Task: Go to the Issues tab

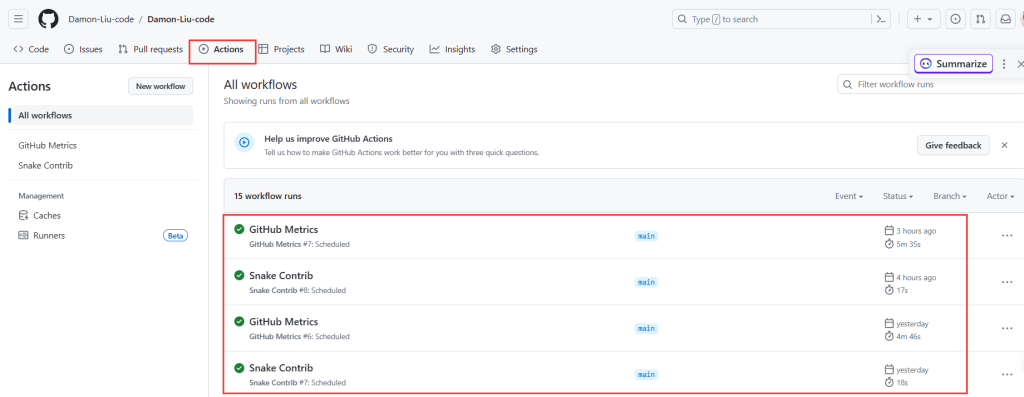Action: point(83,49)
